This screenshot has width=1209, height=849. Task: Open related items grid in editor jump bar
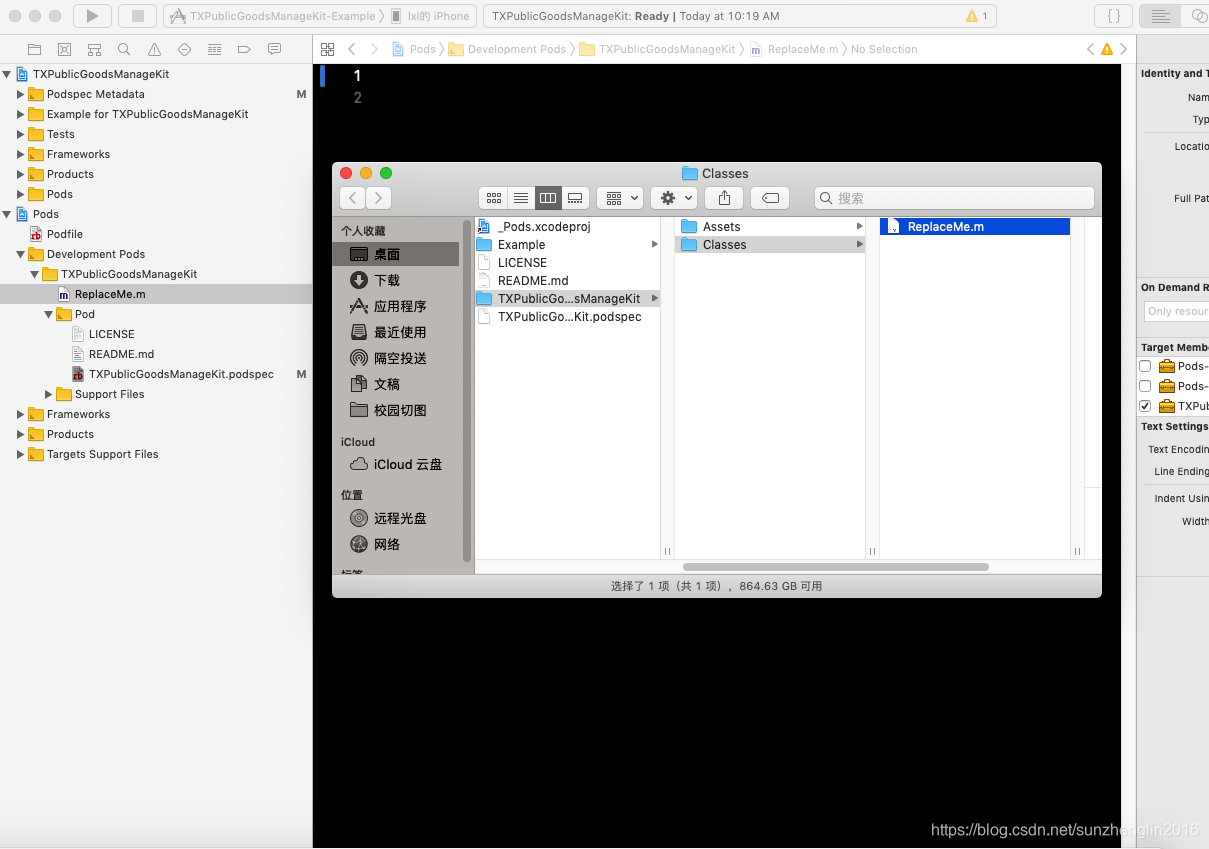coord(327,49)
